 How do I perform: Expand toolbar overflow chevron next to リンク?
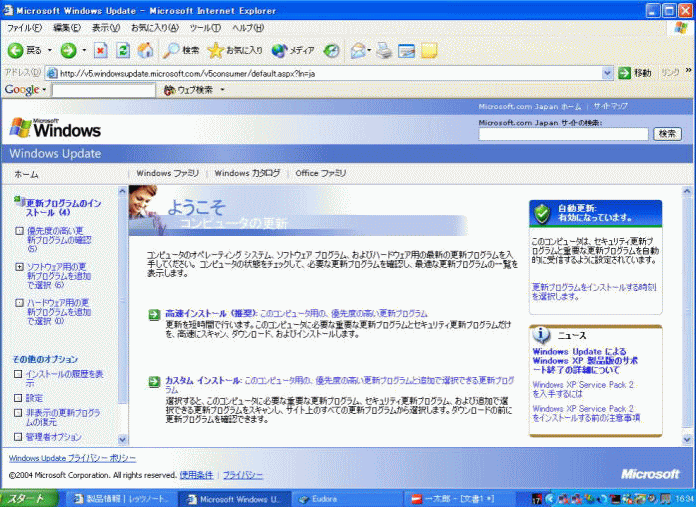[x=688, y=70]
